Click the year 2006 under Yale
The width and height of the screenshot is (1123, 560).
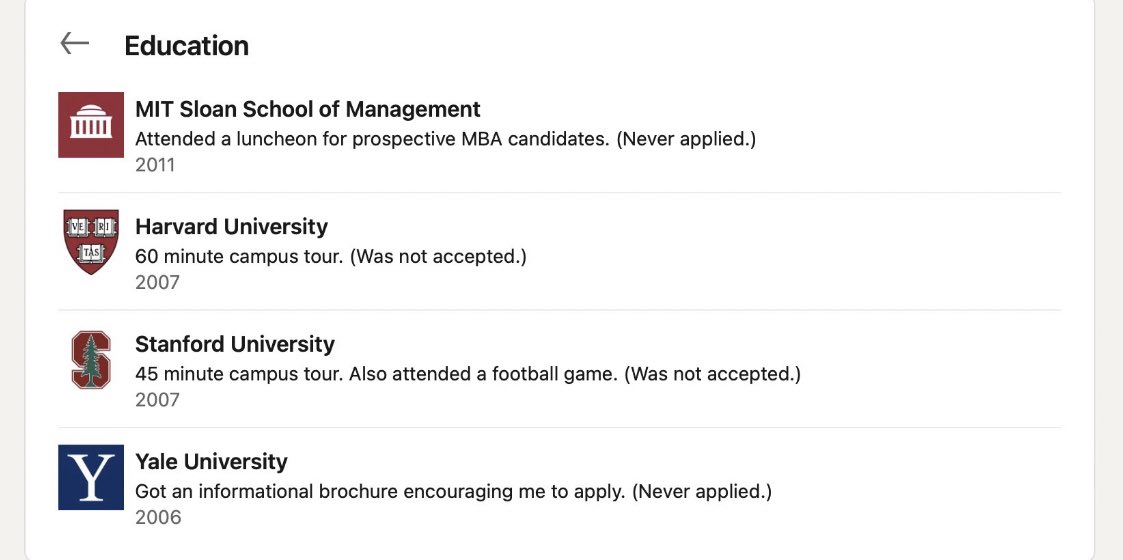tap(158, 517)
